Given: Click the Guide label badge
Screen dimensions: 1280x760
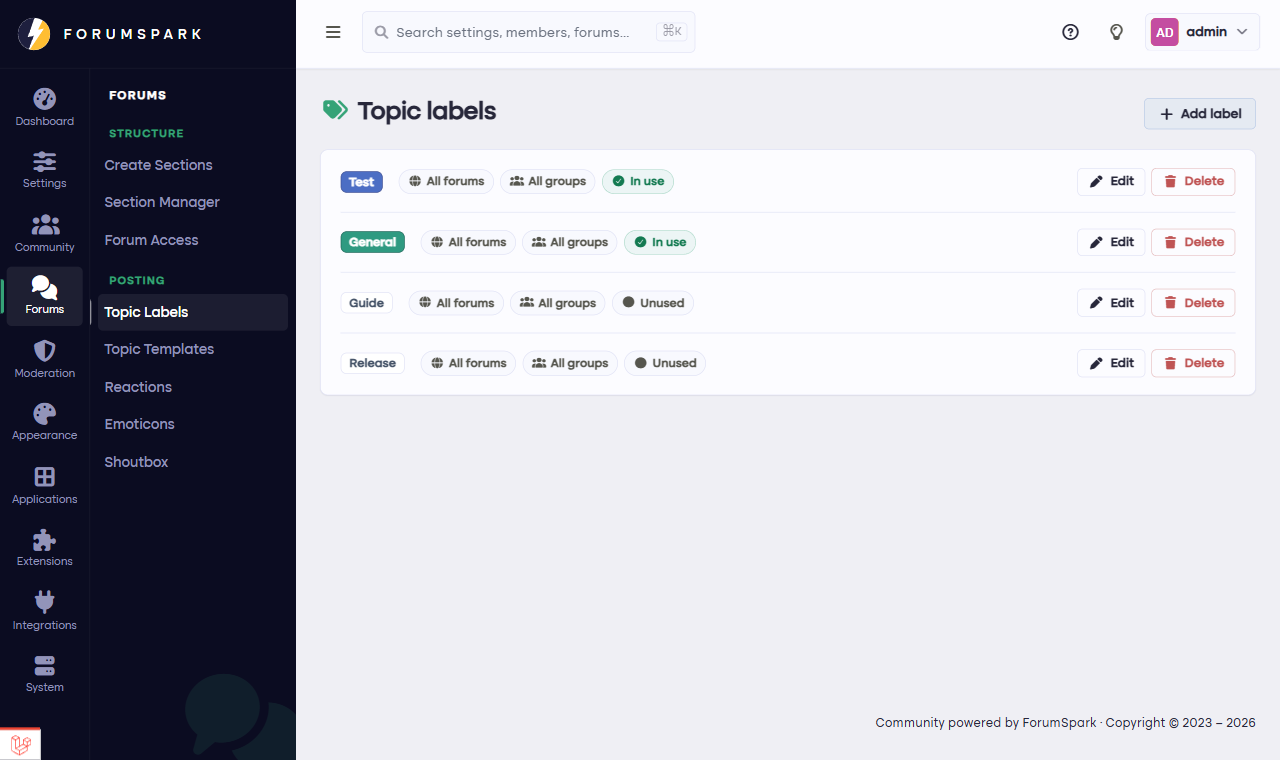Looking at the screenshot, I should (366, 303).
